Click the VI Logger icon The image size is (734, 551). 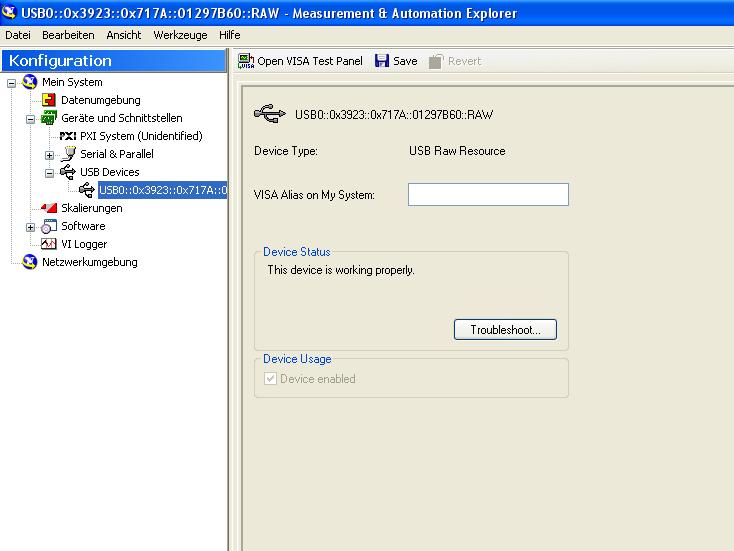[x=49, y=244]
